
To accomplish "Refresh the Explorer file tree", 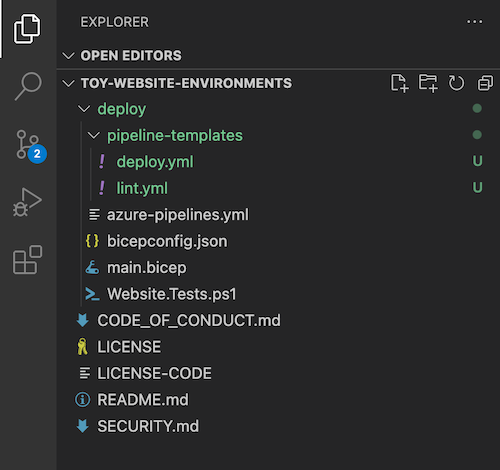I will [456, 83].
